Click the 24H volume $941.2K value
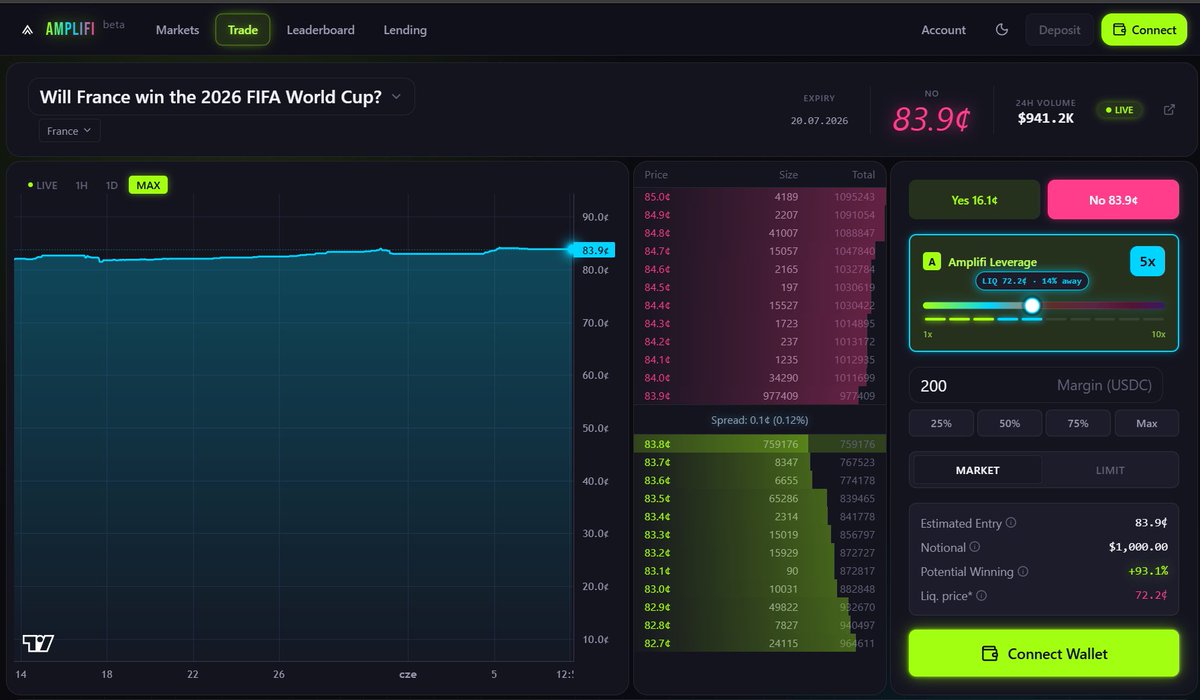 1046,118
